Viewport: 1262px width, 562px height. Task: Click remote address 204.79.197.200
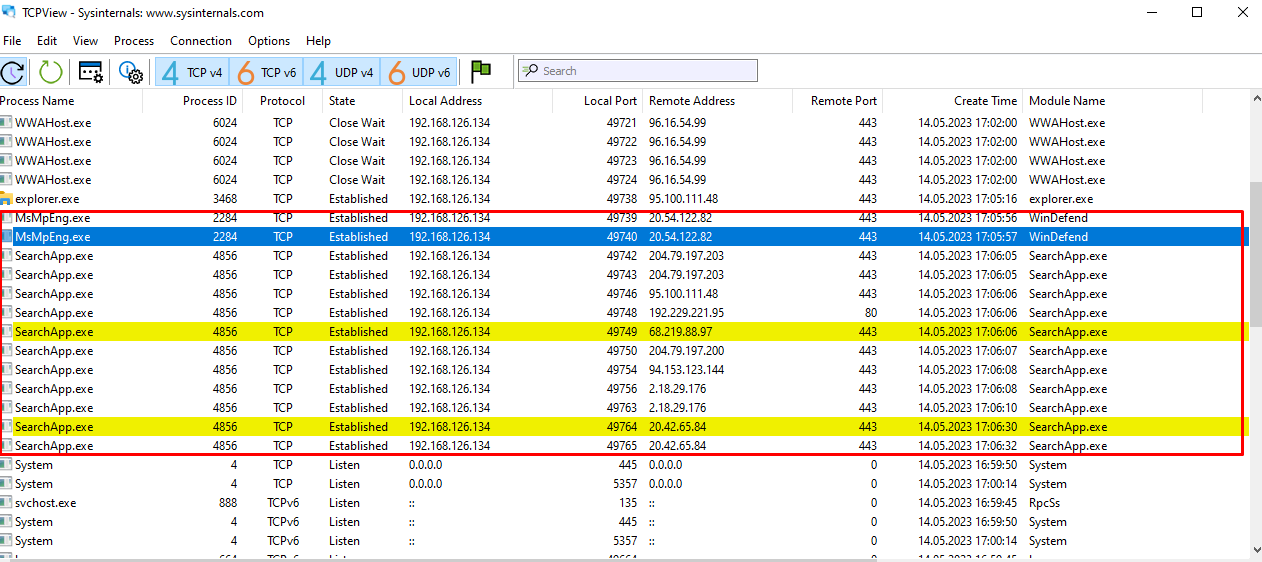click(686, 351)
